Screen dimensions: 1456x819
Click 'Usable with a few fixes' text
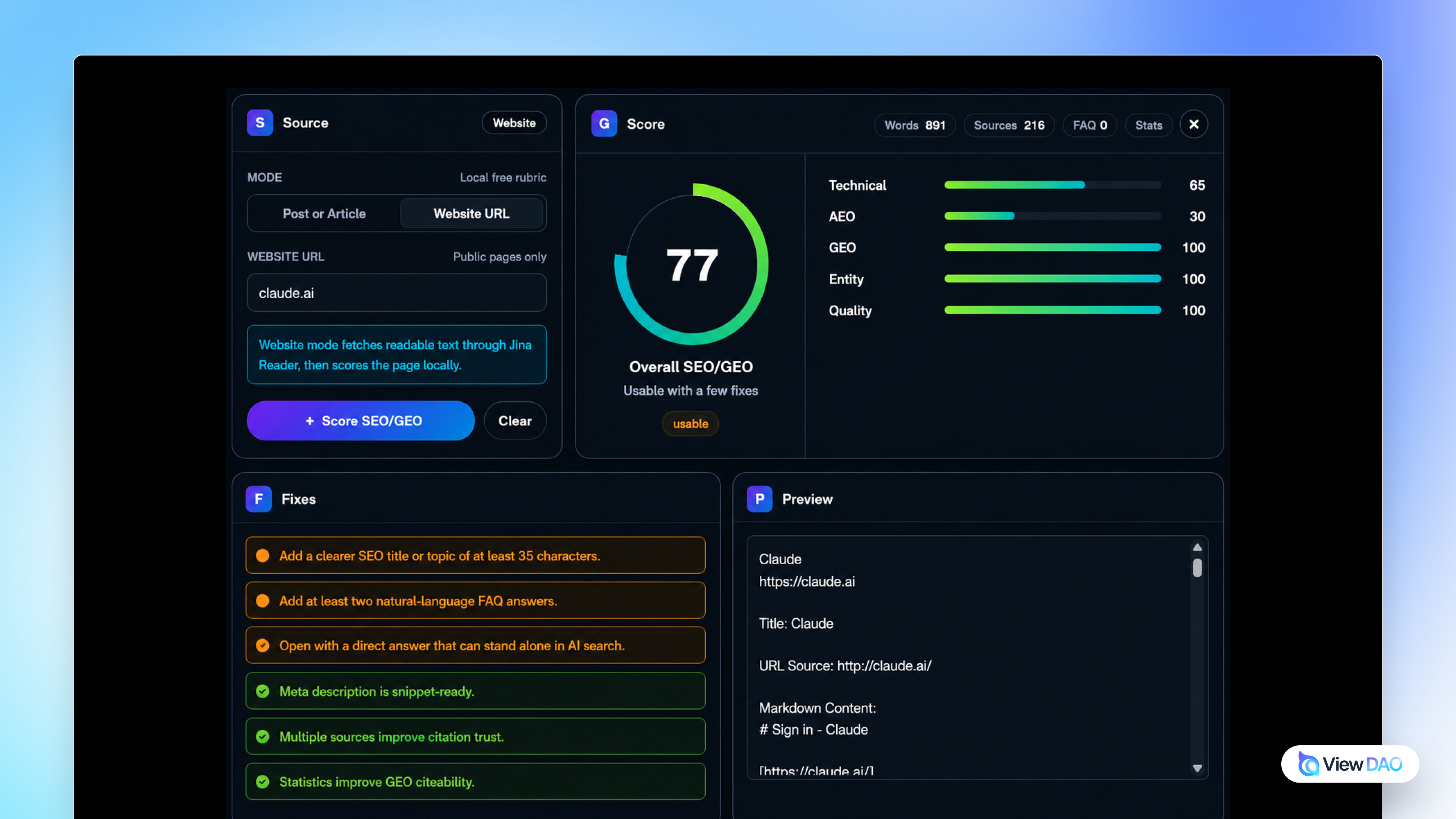(x=690, y=390)
